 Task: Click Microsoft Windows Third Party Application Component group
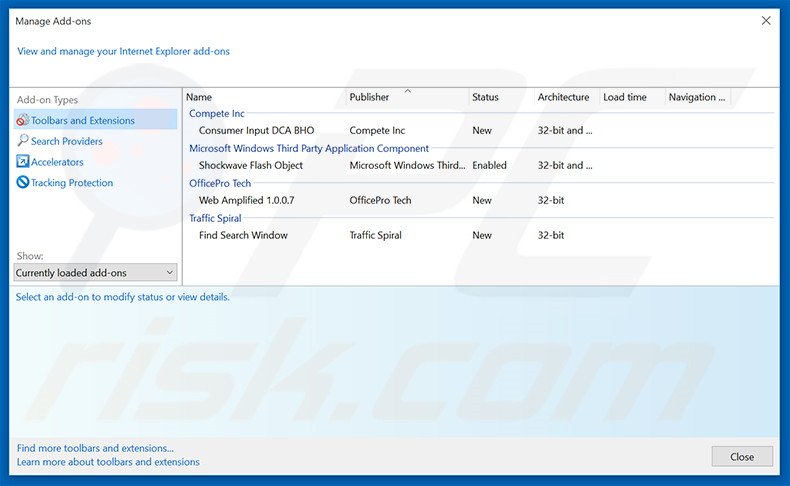point(309,148)
